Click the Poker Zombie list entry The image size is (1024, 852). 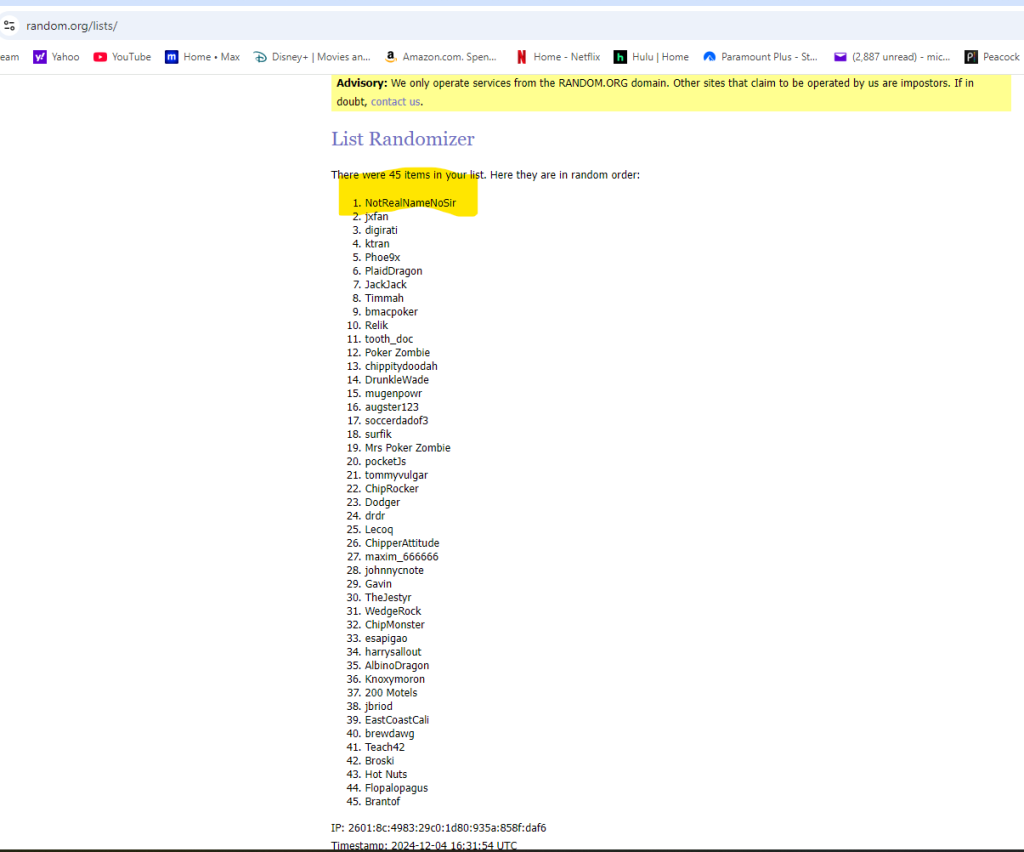(x=397, y=353)
